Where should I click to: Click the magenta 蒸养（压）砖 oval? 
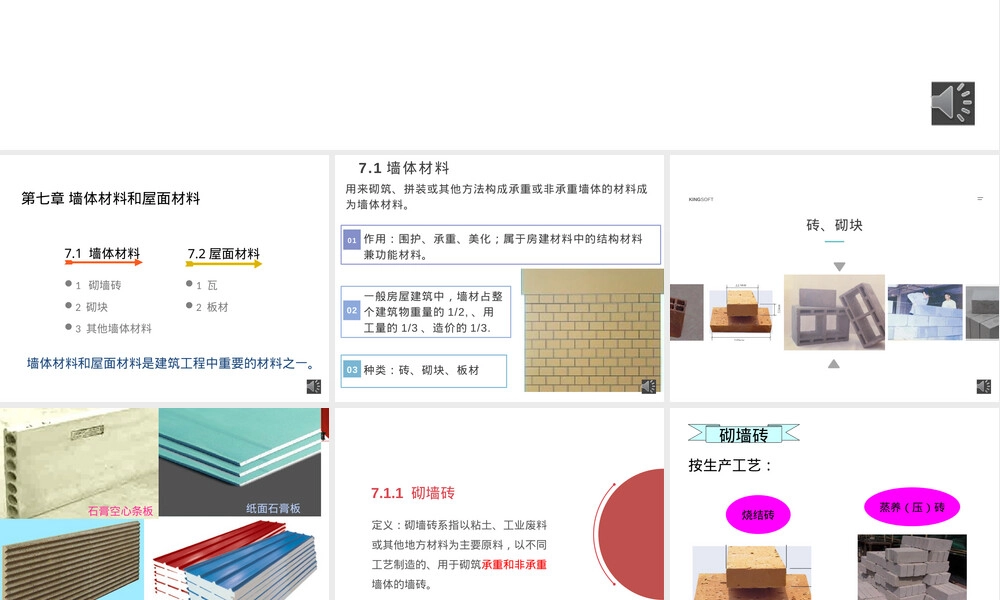click(912, 508)
